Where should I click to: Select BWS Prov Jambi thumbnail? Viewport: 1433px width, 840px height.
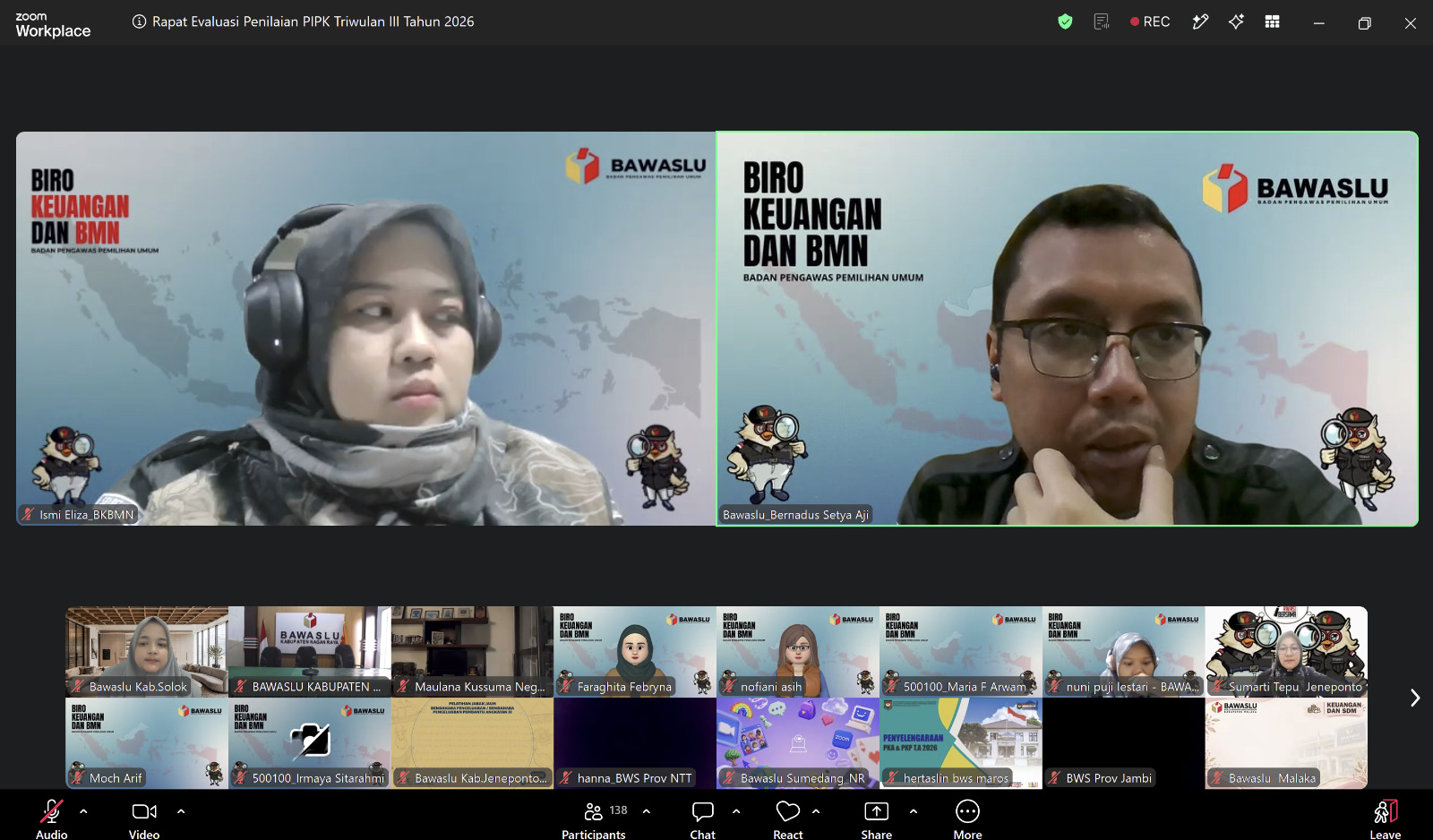[x=1123, y=743]
